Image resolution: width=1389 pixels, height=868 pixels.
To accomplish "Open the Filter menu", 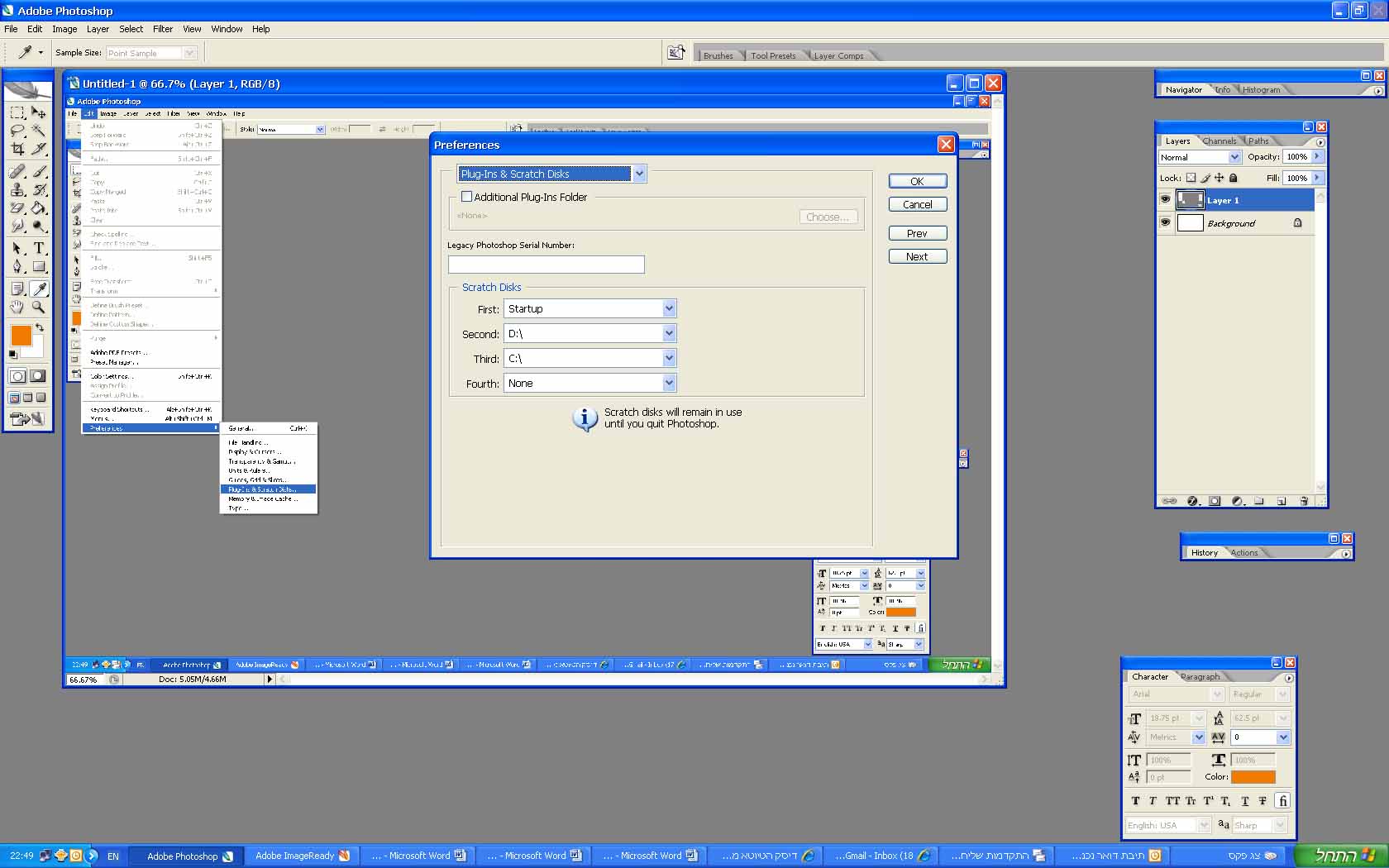I will tap(163, 29).
